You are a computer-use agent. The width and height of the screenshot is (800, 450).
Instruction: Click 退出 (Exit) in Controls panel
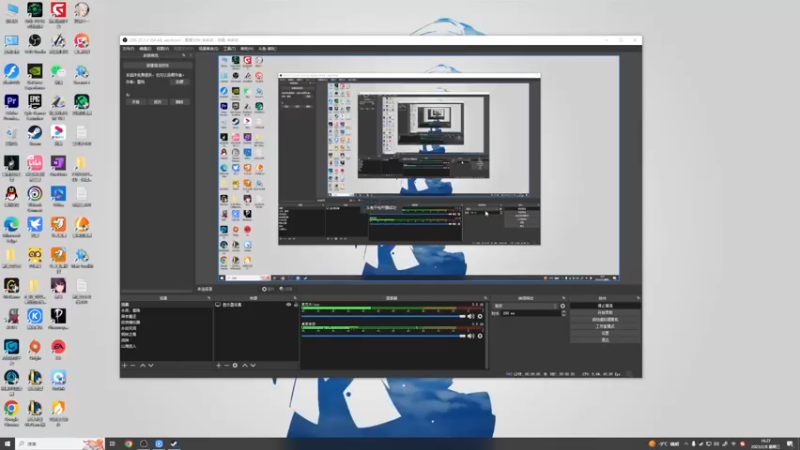tap(605, 340)
